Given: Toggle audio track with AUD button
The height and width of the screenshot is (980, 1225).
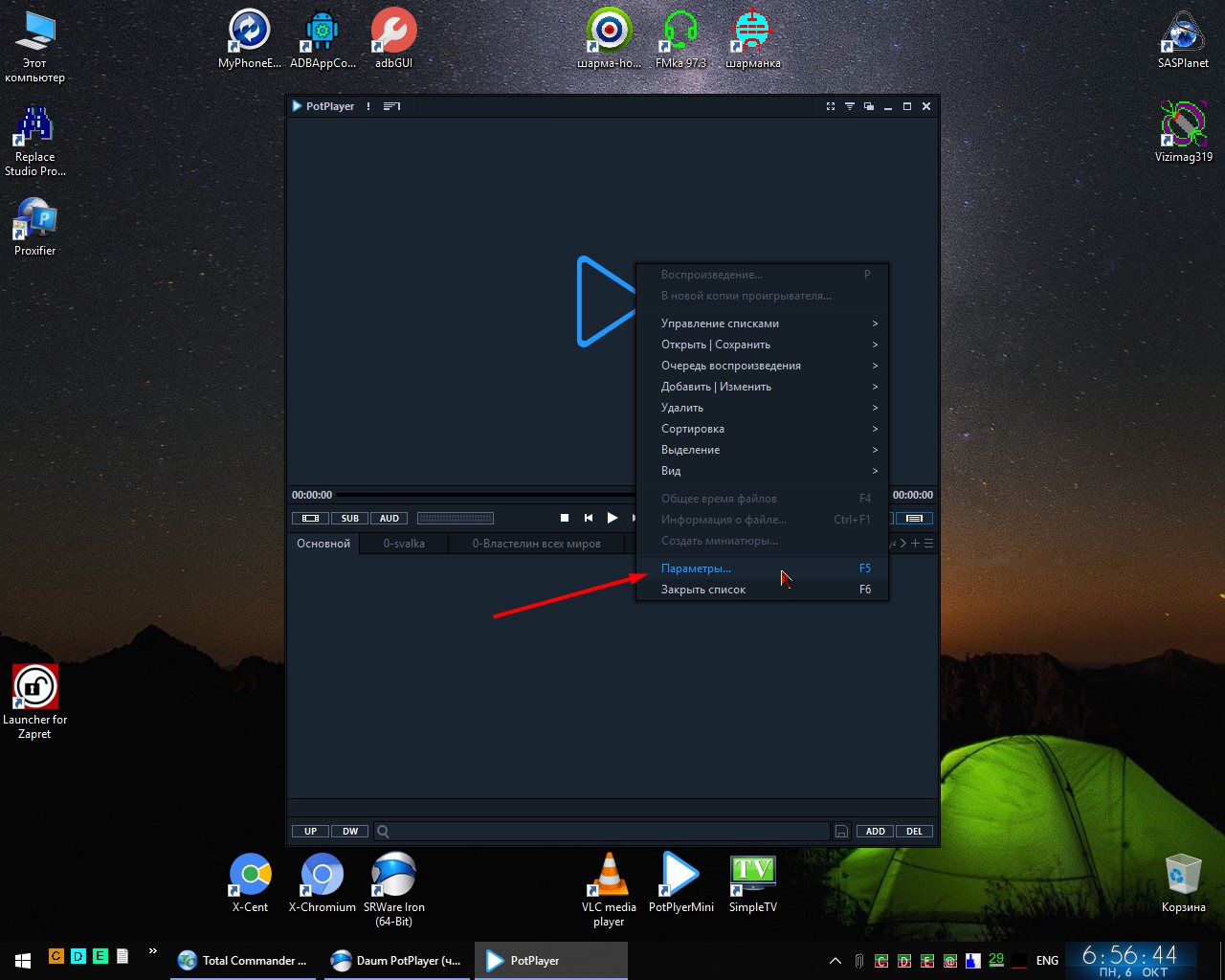Looking at the screenshot, I should point(390,518).
